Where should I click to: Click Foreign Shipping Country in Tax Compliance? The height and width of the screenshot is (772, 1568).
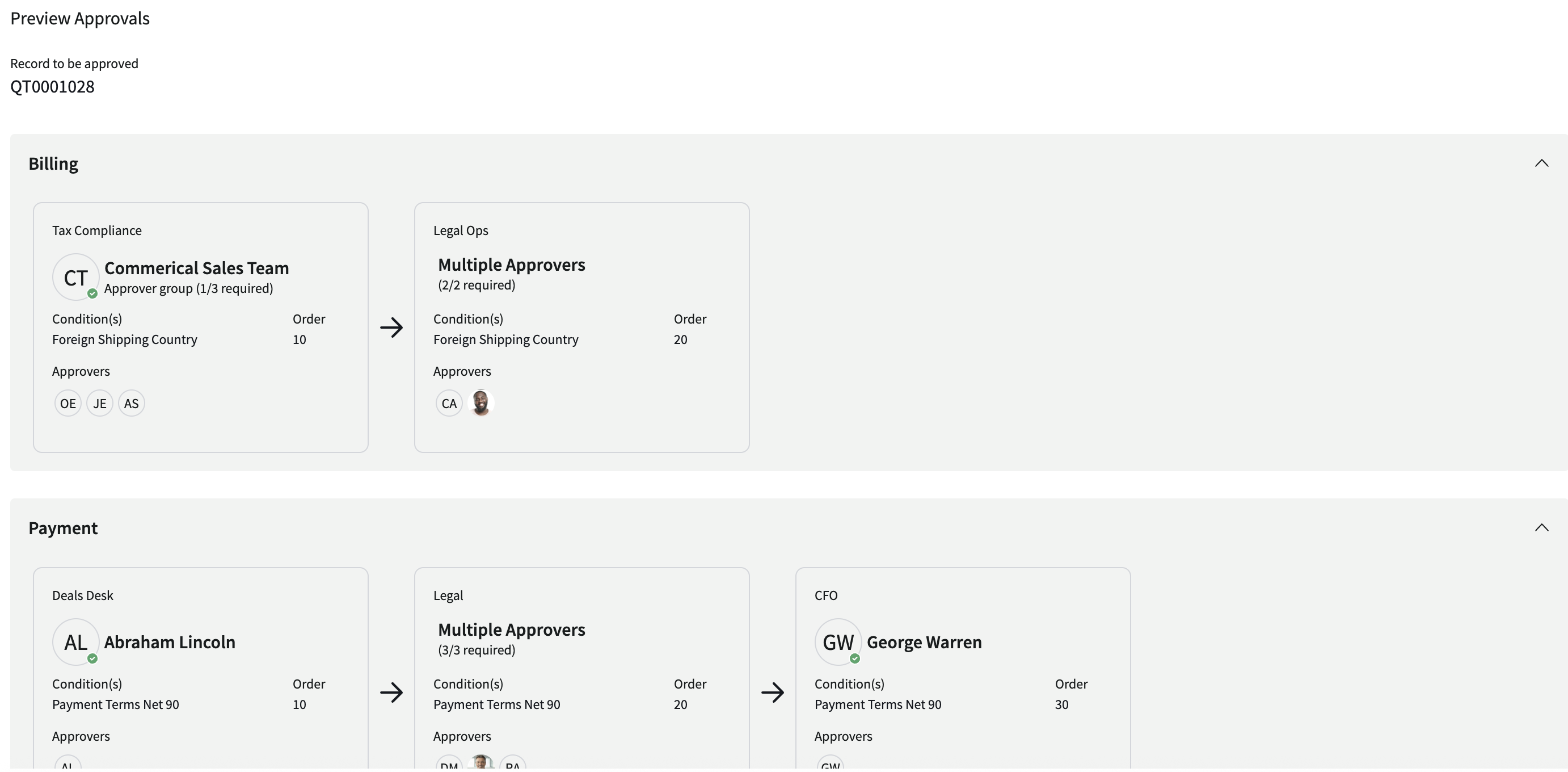[x=125, y=339]
